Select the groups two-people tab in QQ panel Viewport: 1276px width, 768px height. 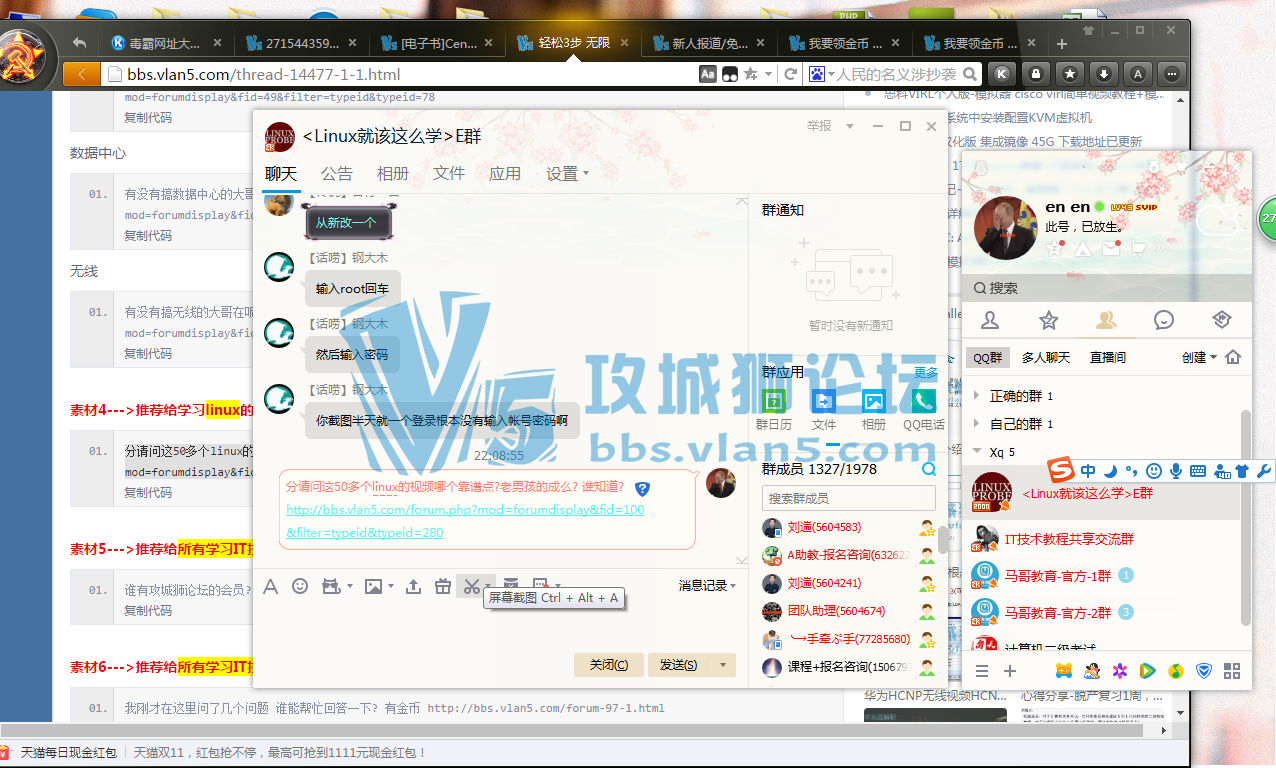click(x=1106, y=320)
